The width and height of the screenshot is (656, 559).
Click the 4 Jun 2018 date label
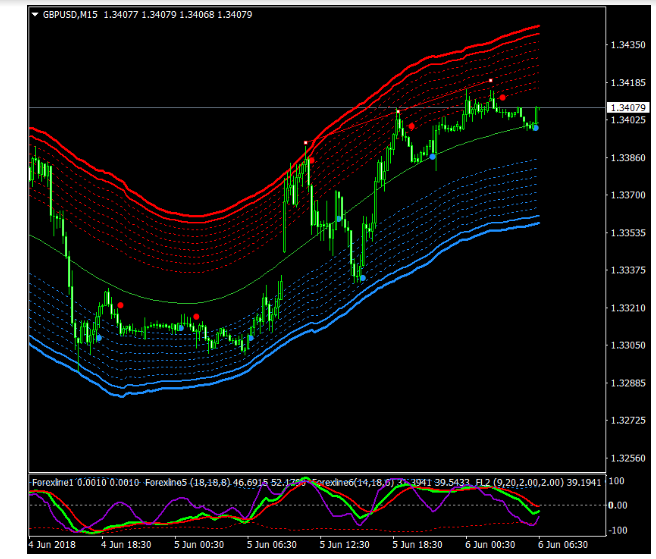click(52, 545)
